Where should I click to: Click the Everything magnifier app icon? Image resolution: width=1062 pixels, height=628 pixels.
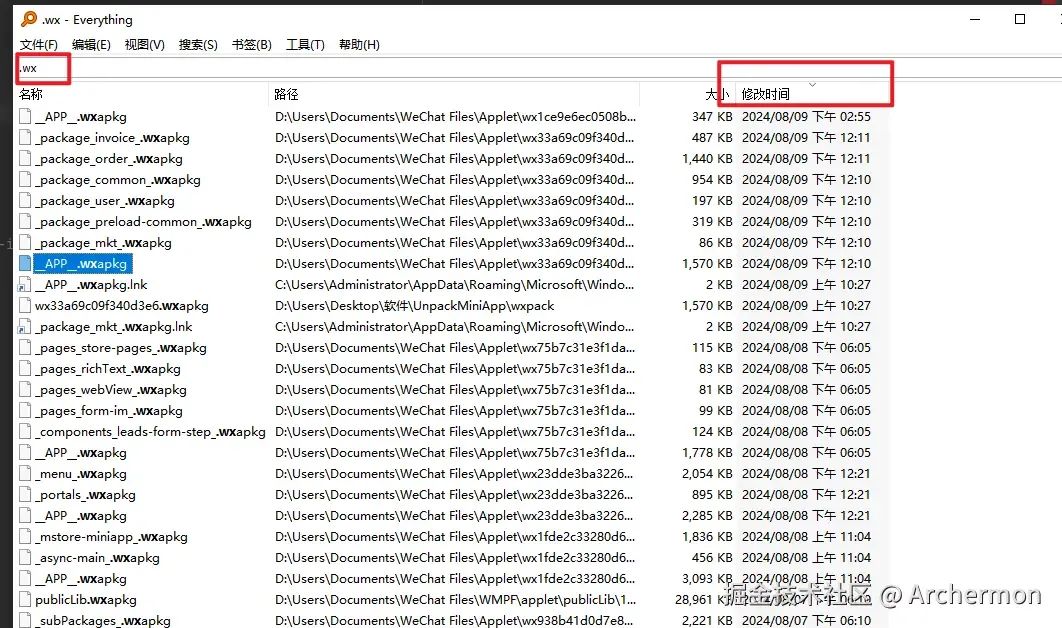[29, 19]
